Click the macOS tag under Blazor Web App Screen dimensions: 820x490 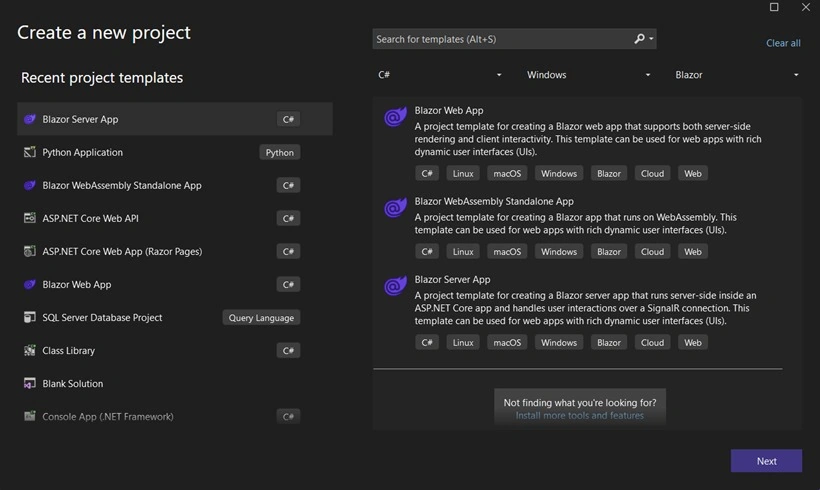(507, 174)
